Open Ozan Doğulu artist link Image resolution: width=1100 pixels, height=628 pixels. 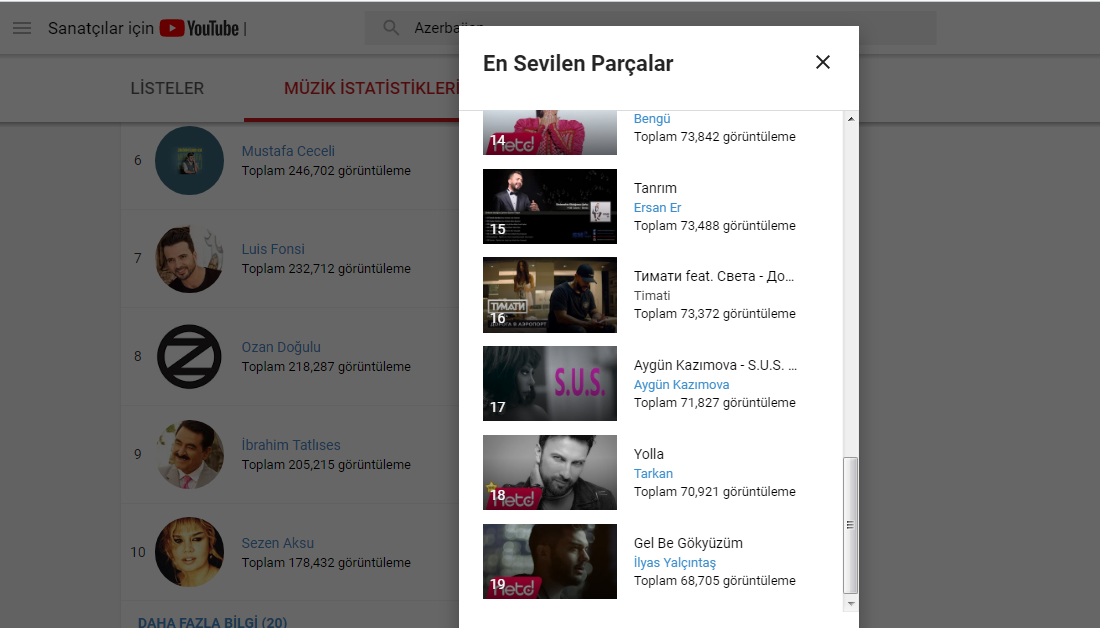pos(281,347)
